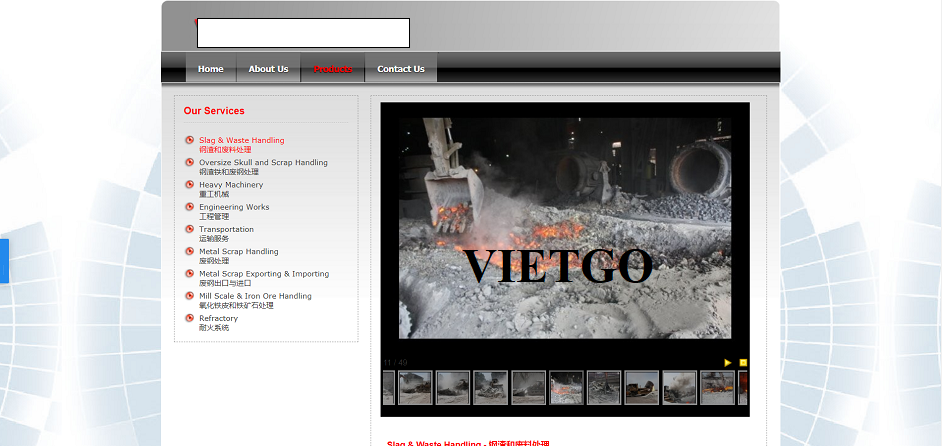Click the bullet icon beside Slag & Waste Handling

189,140
